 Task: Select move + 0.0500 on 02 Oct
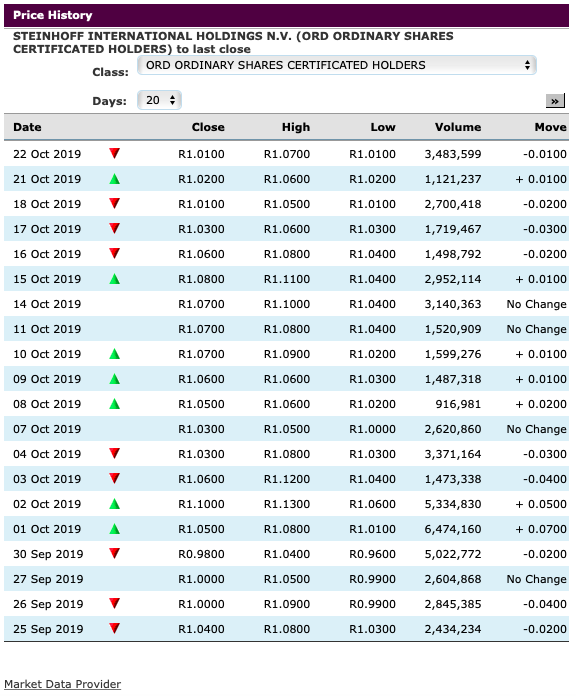541,504
